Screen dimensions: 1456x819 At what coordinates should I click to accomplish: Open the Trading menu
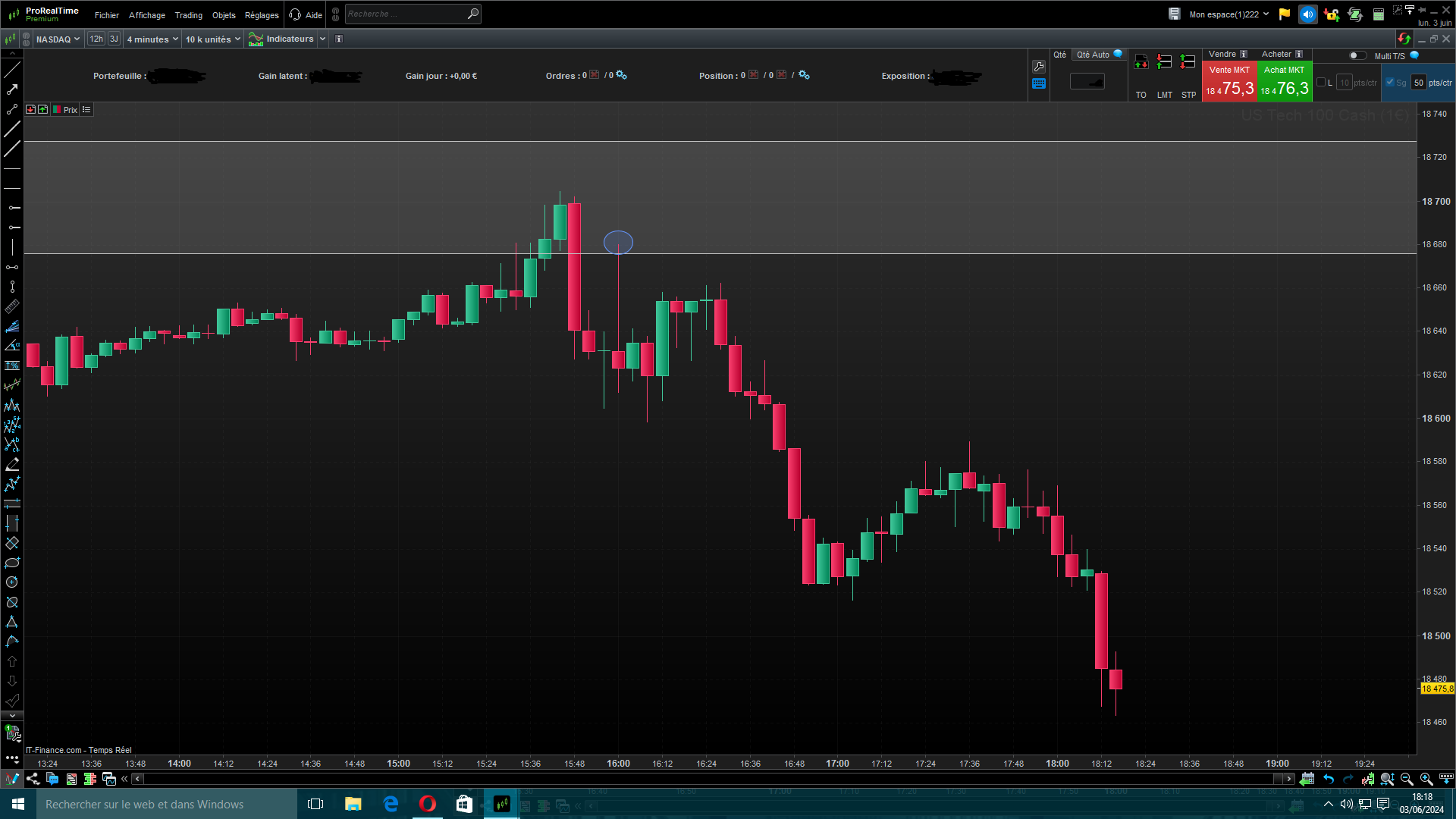188,15
